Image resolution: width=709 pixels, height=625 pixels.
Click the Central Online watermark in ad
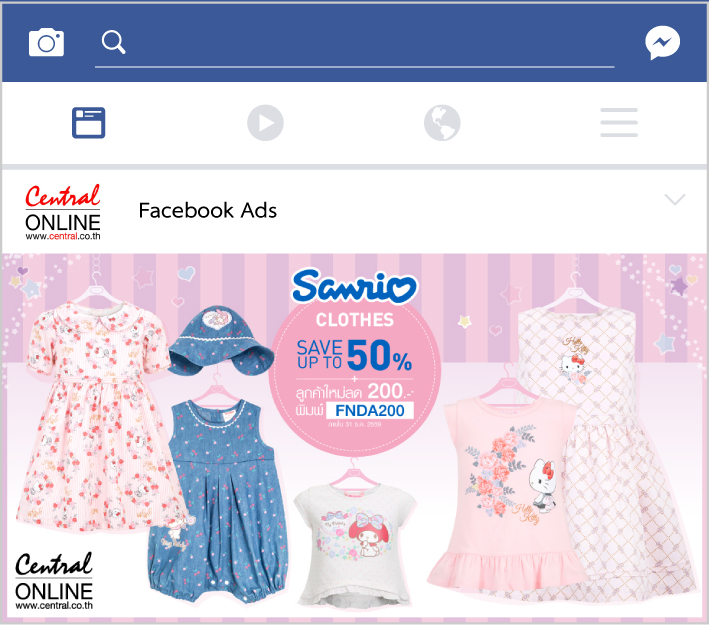pos(54,581)
